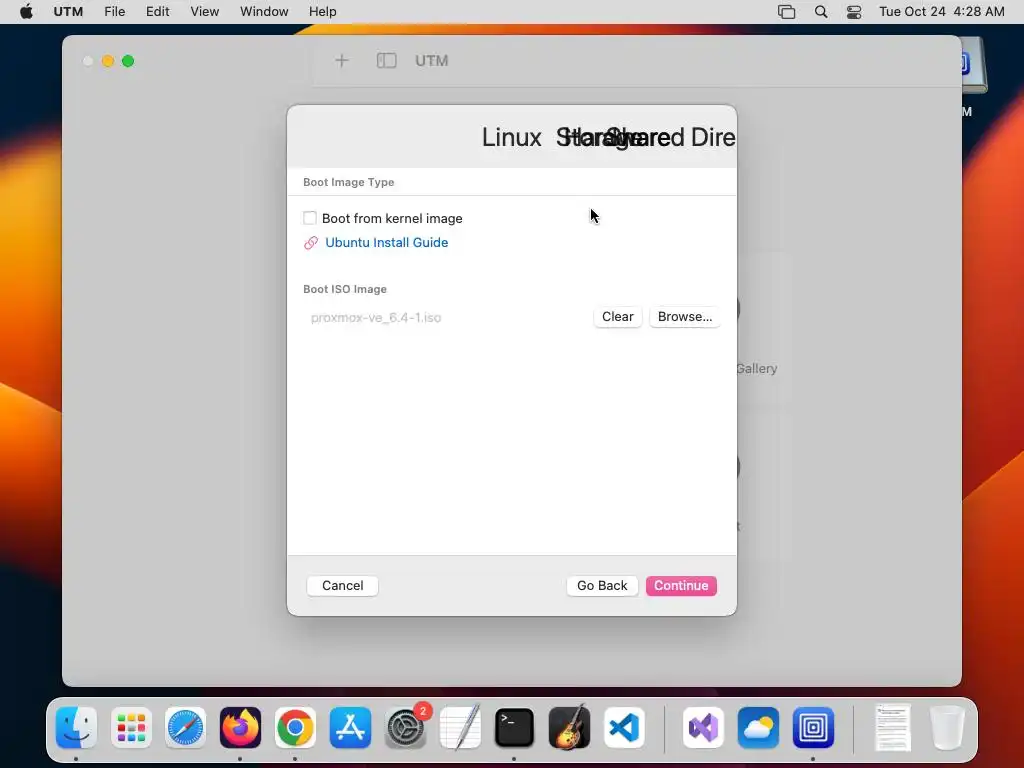Launch Firefox from the Dock
Viewport: 1024px width, 768px height.
[240, 728]
